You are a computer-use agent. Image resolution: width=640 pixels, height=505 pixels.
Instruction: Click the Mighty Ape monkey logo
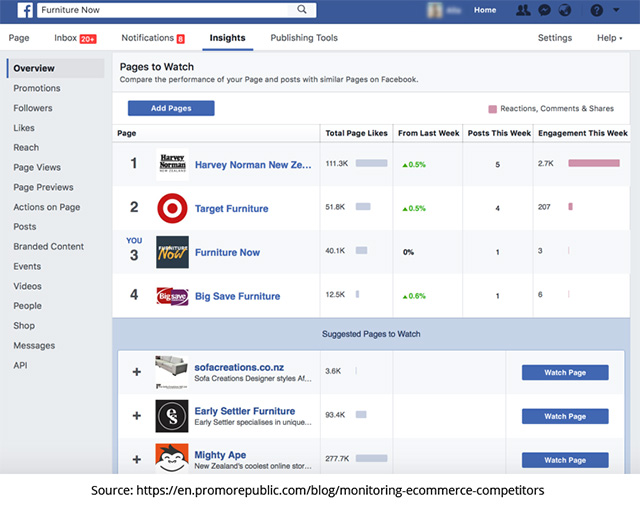172,458
